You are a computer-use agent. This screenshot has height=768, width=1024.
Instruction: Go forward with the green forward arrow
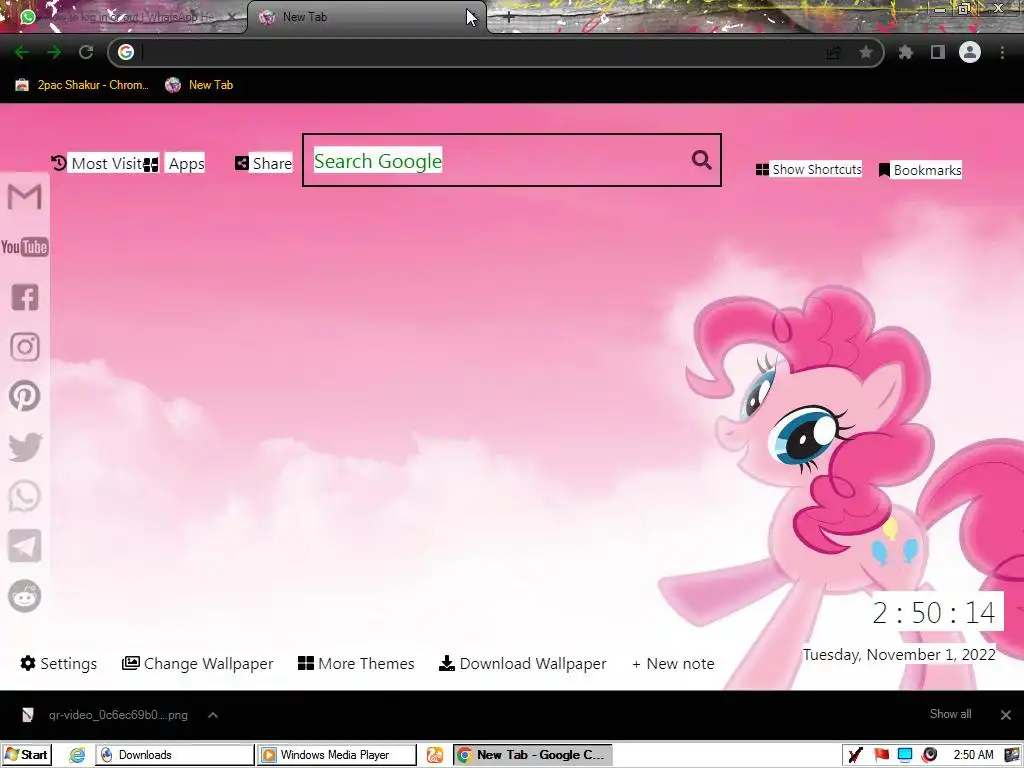(54, 52)
